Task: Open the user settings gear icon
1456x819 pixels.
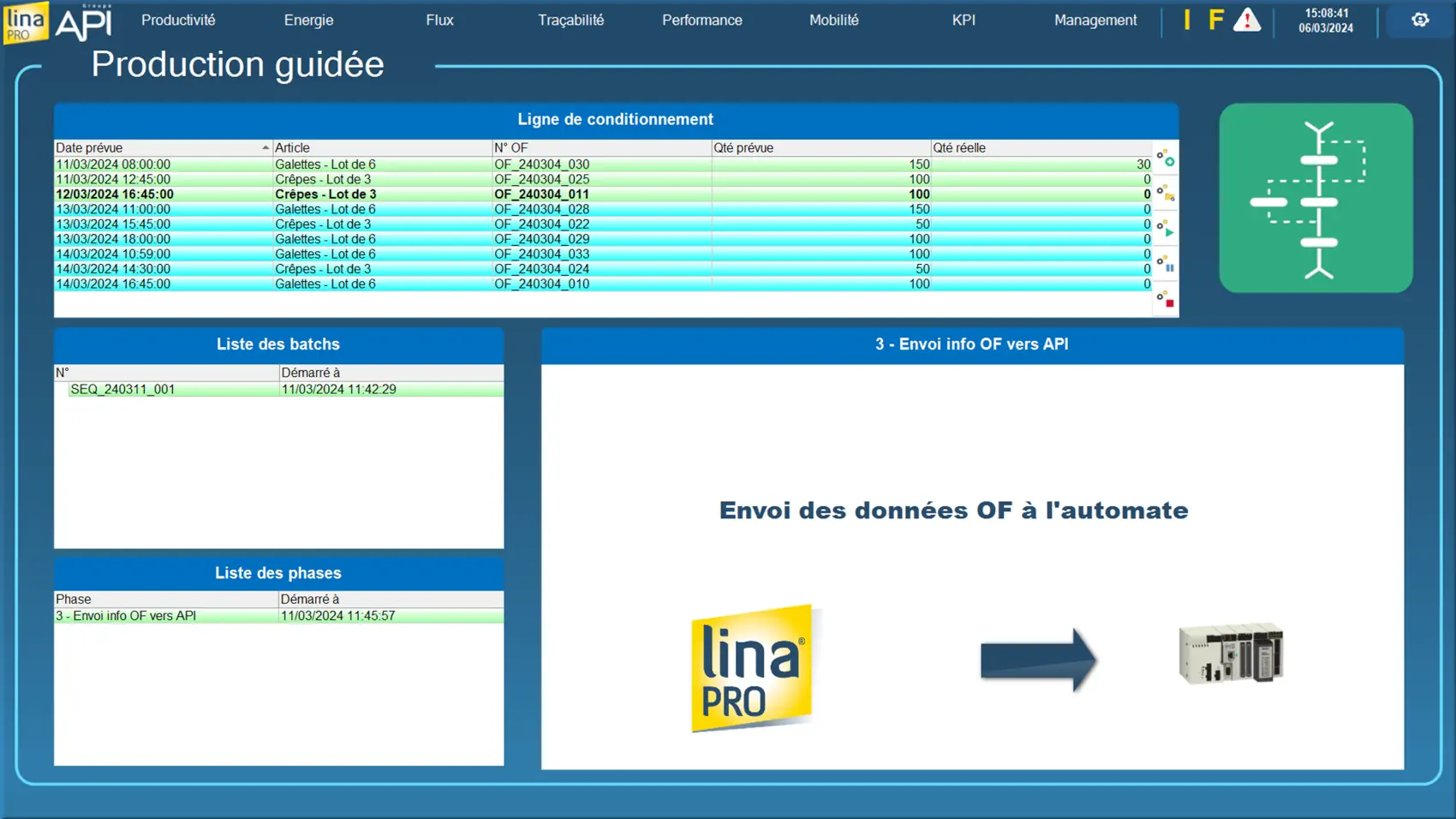Action: click(1419, 20)
